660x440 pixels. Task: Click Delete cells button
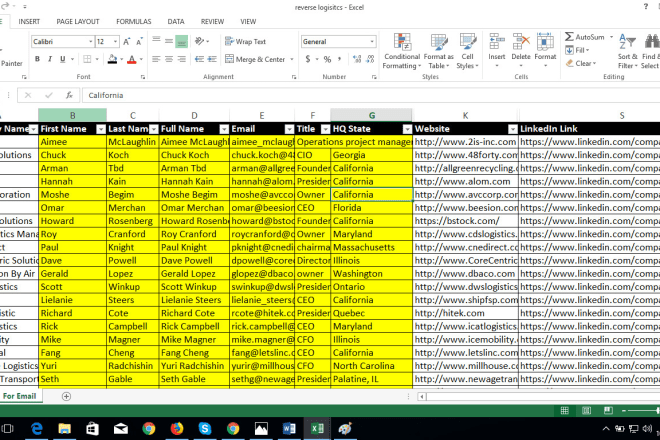point(521,51)
